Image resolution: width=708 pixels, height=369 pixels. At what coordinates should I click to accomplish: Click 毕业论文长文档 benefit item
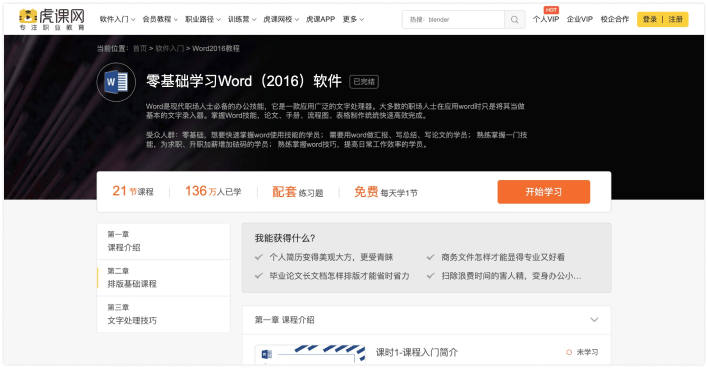(332, 276)
